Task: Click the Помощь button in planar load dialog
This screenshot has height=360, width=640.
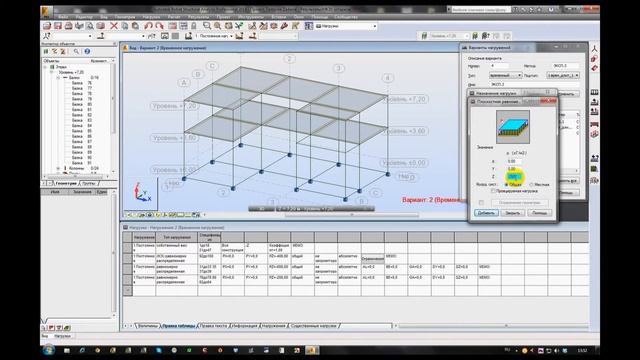Action: click(539, 213)
